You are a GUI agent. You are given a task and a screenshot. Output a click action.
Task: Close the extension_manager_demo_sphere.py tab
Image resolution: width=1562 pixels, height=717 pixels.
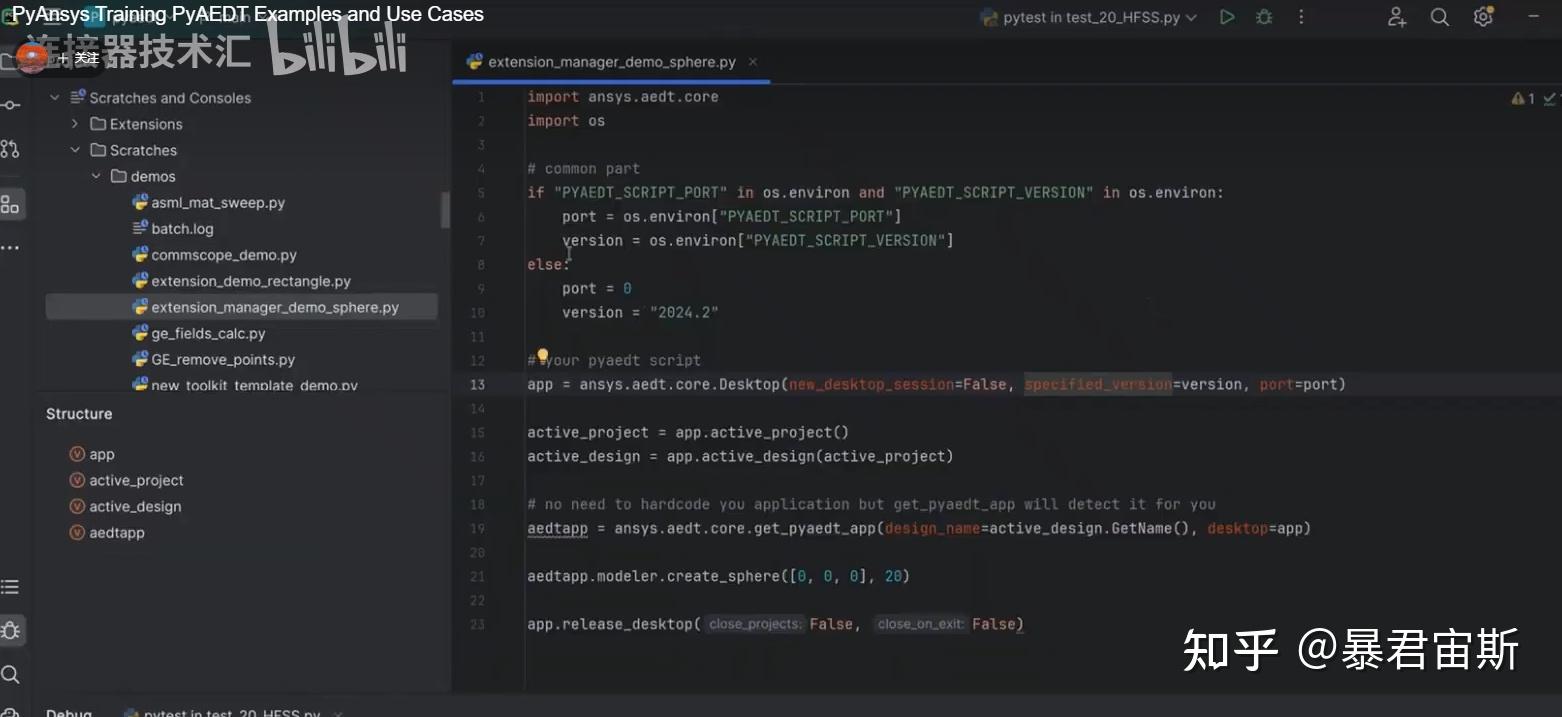coord(753,62)
